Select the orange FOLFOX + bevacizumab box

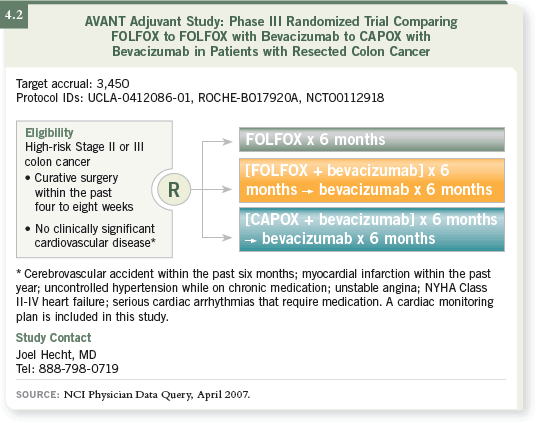click(x=372, y=180)
